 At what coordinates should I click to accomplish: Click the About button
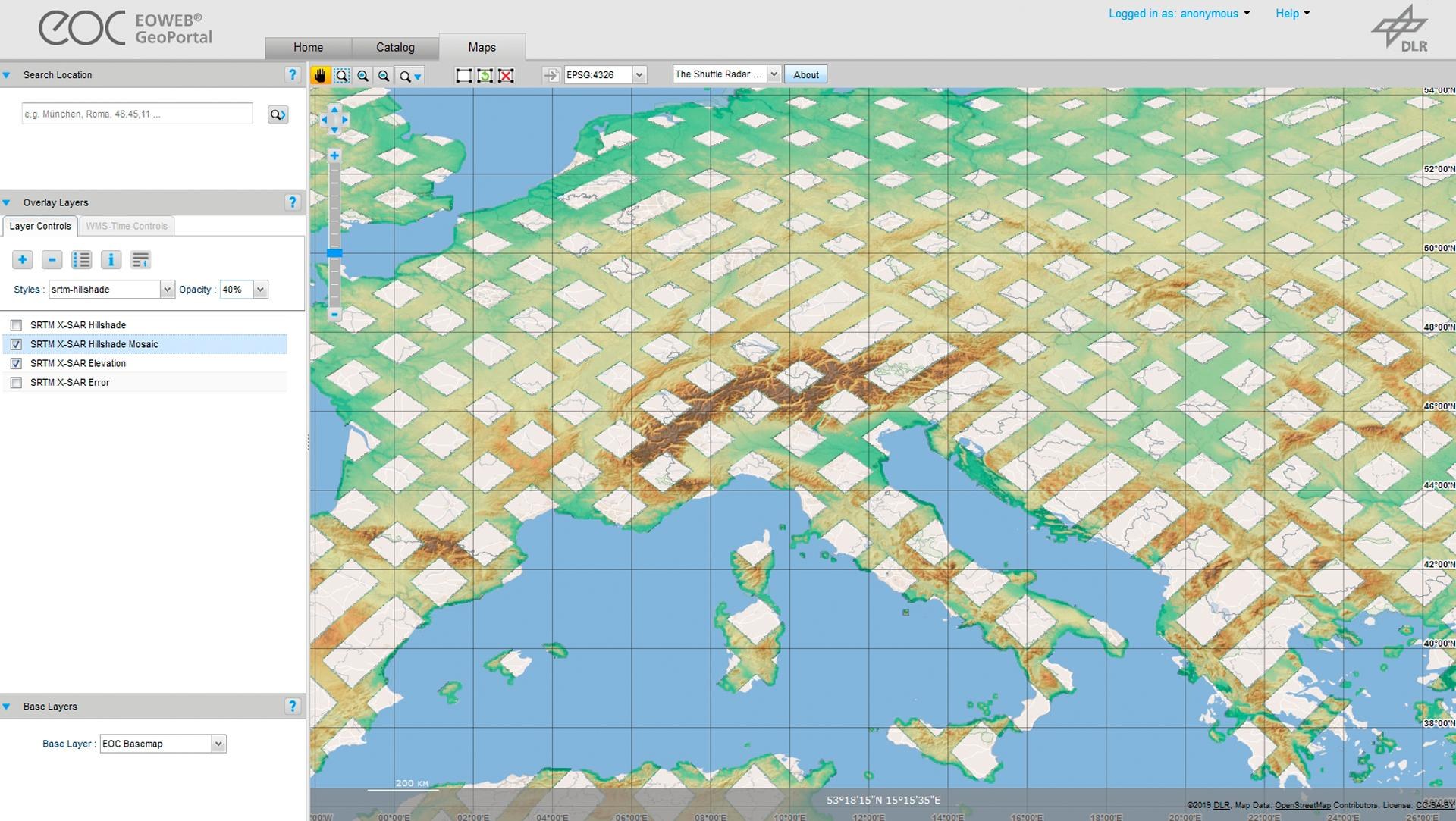(x=805, y=74)
